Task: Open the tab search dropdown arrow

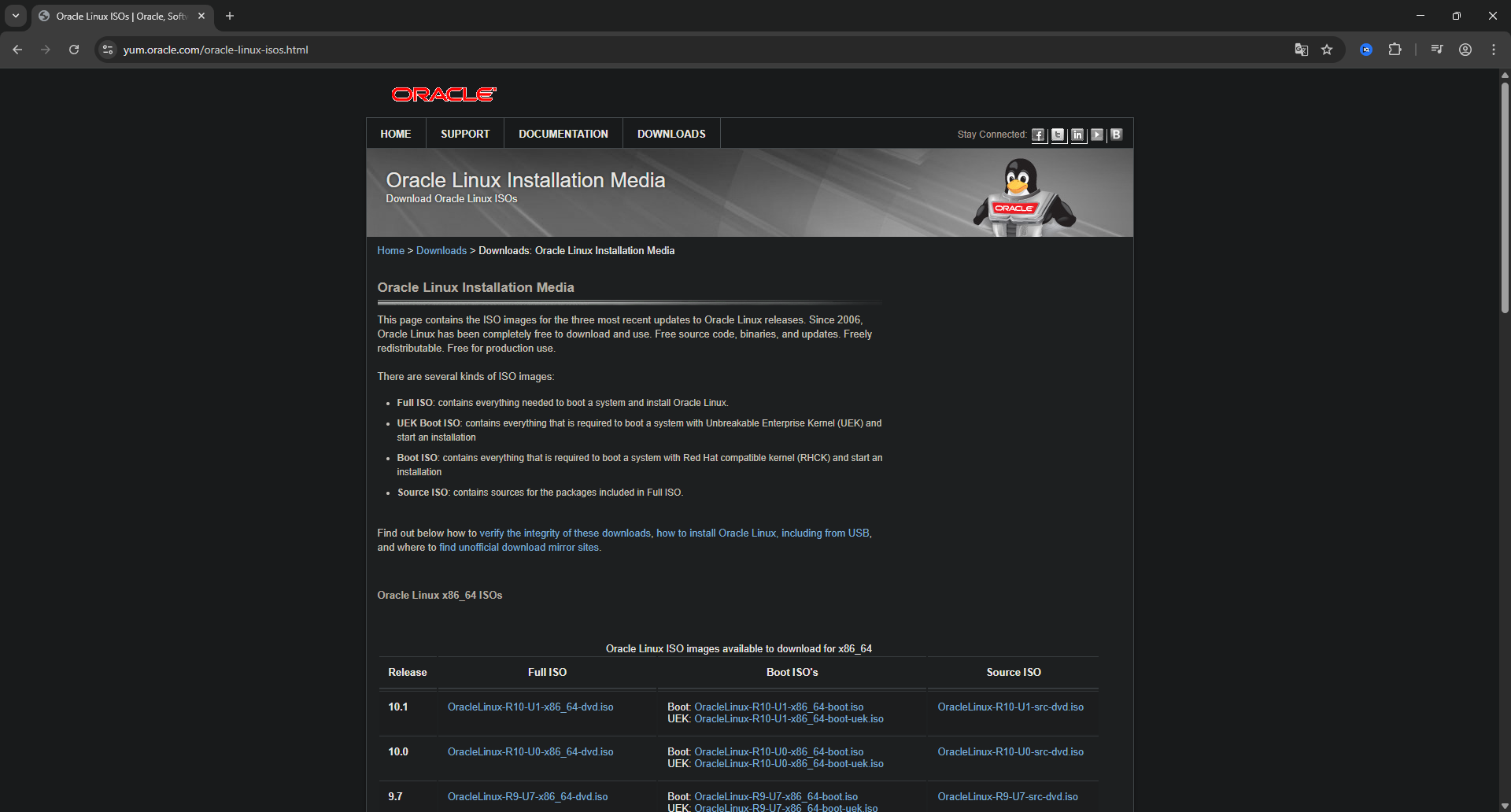Action: pos(16,16)
